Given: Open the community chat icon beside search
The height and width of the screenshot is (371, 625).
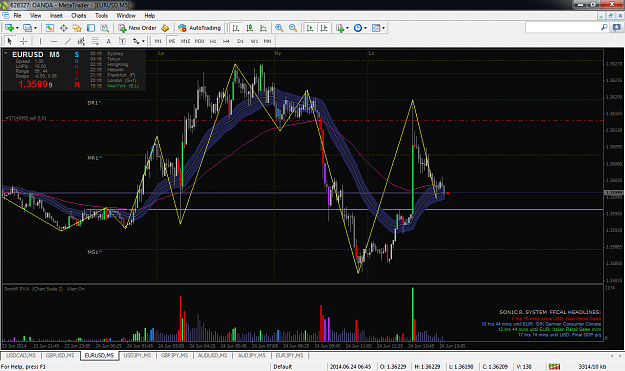Looking at the screenshot, I should (617, 27).
